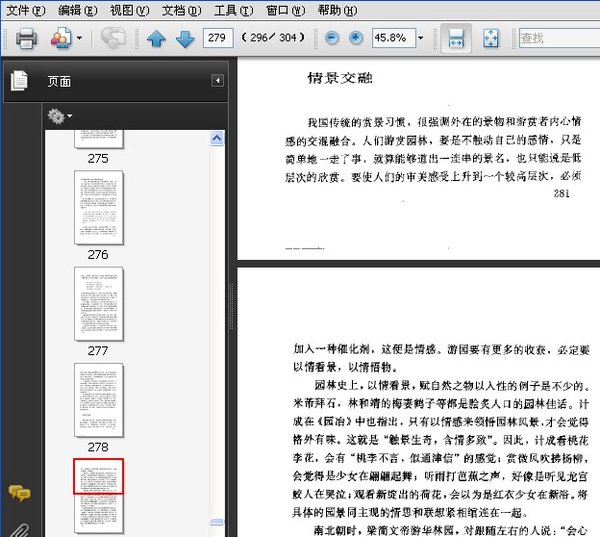Toggle fit one full page view
Screen dimensions: 600x537
490,39
